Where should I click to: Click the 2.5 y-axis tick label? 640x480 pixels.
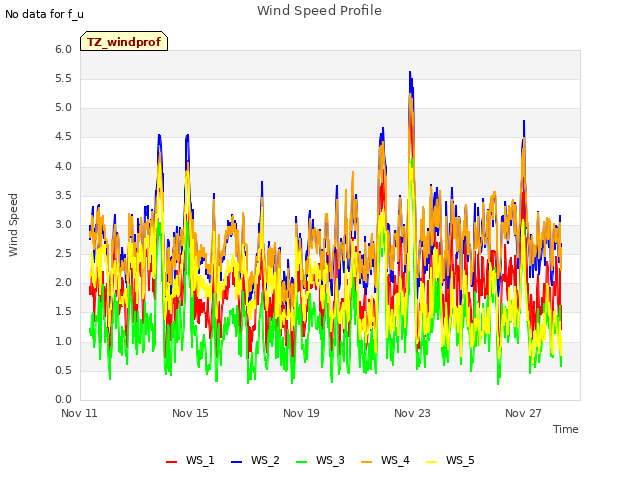[64, 253]
